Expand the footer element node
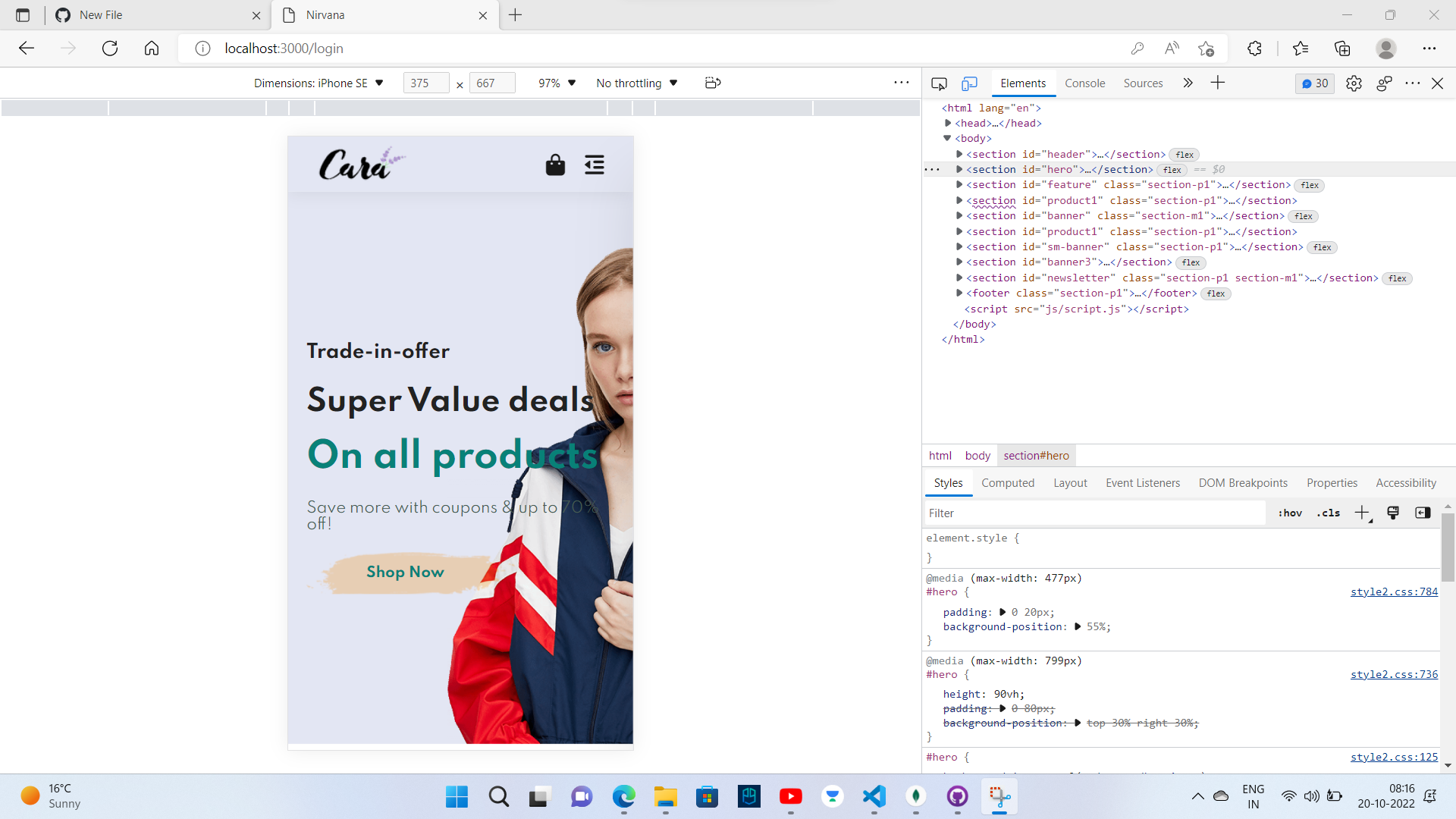The width and height of the screenshot is (1456, 819). pyautogui.click(x=959, y=293)
